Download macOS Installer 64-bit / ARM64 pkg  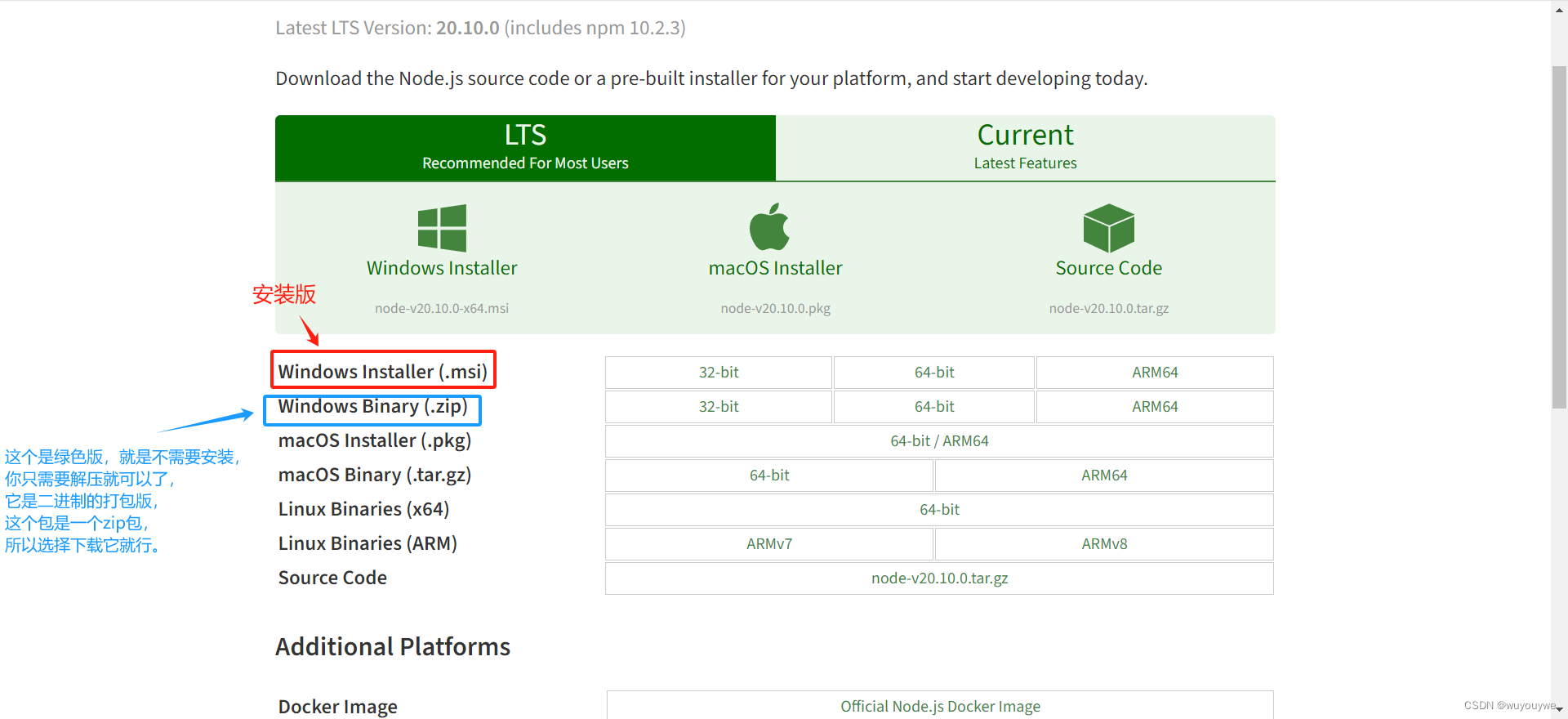click(939, 441)
